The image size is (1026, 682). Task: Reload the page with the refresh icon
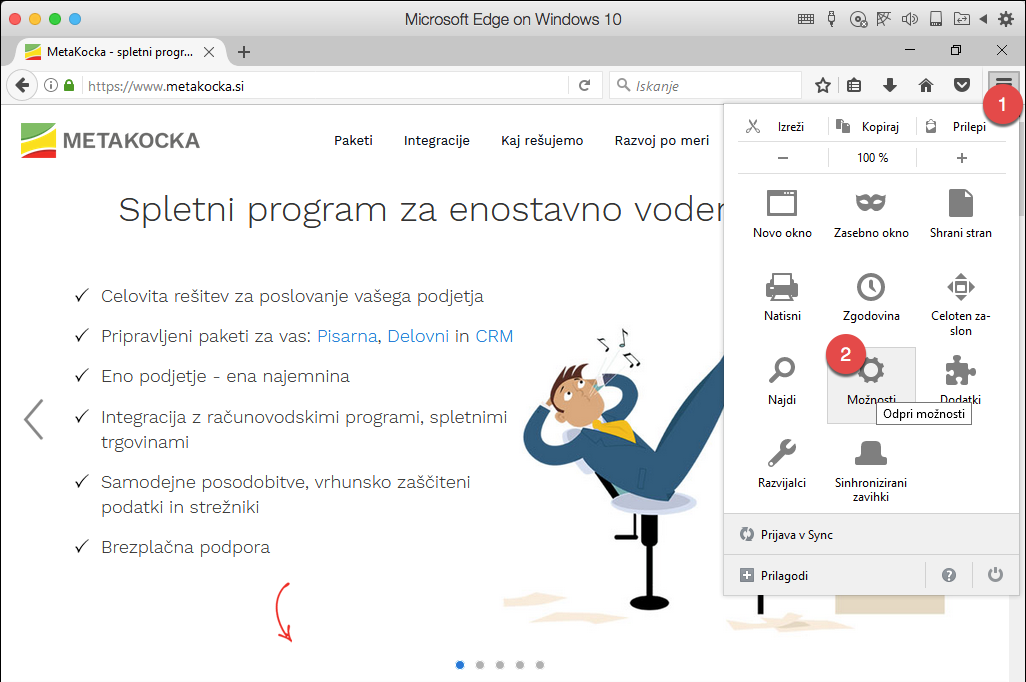[584, 85]
